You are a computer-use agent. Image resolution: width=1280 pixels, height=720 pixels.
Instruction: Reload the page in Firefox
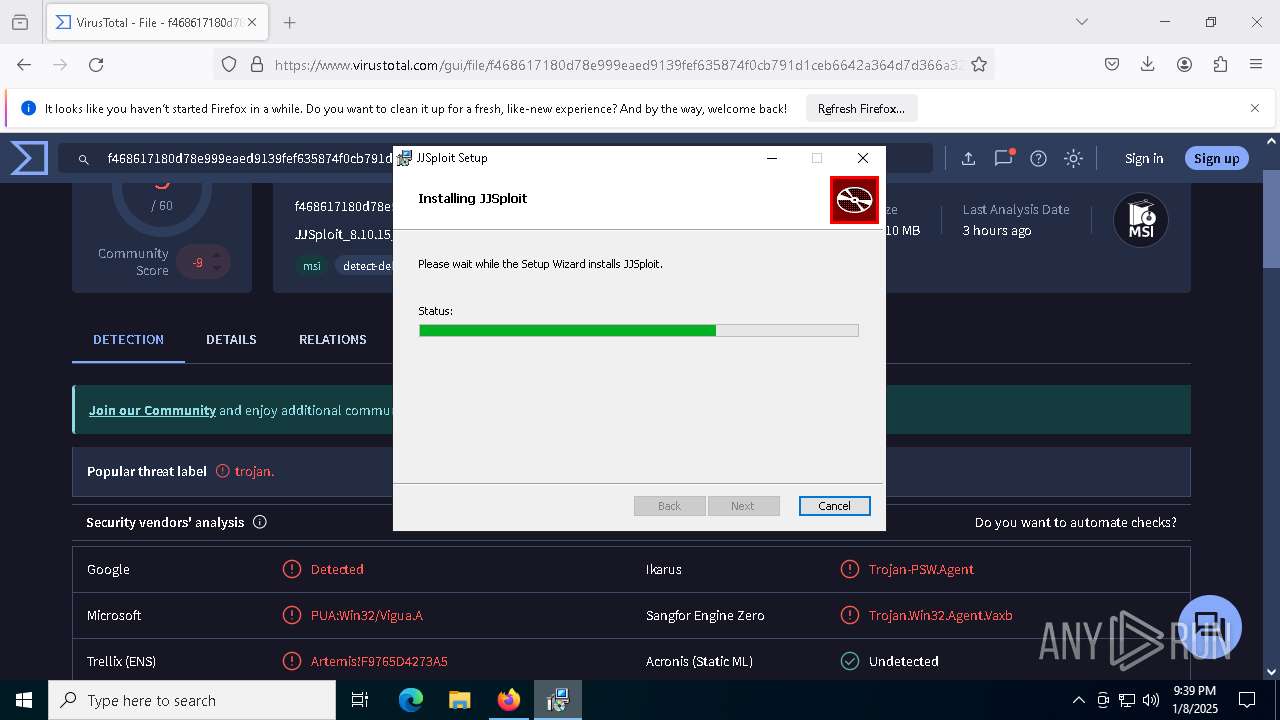96,64
